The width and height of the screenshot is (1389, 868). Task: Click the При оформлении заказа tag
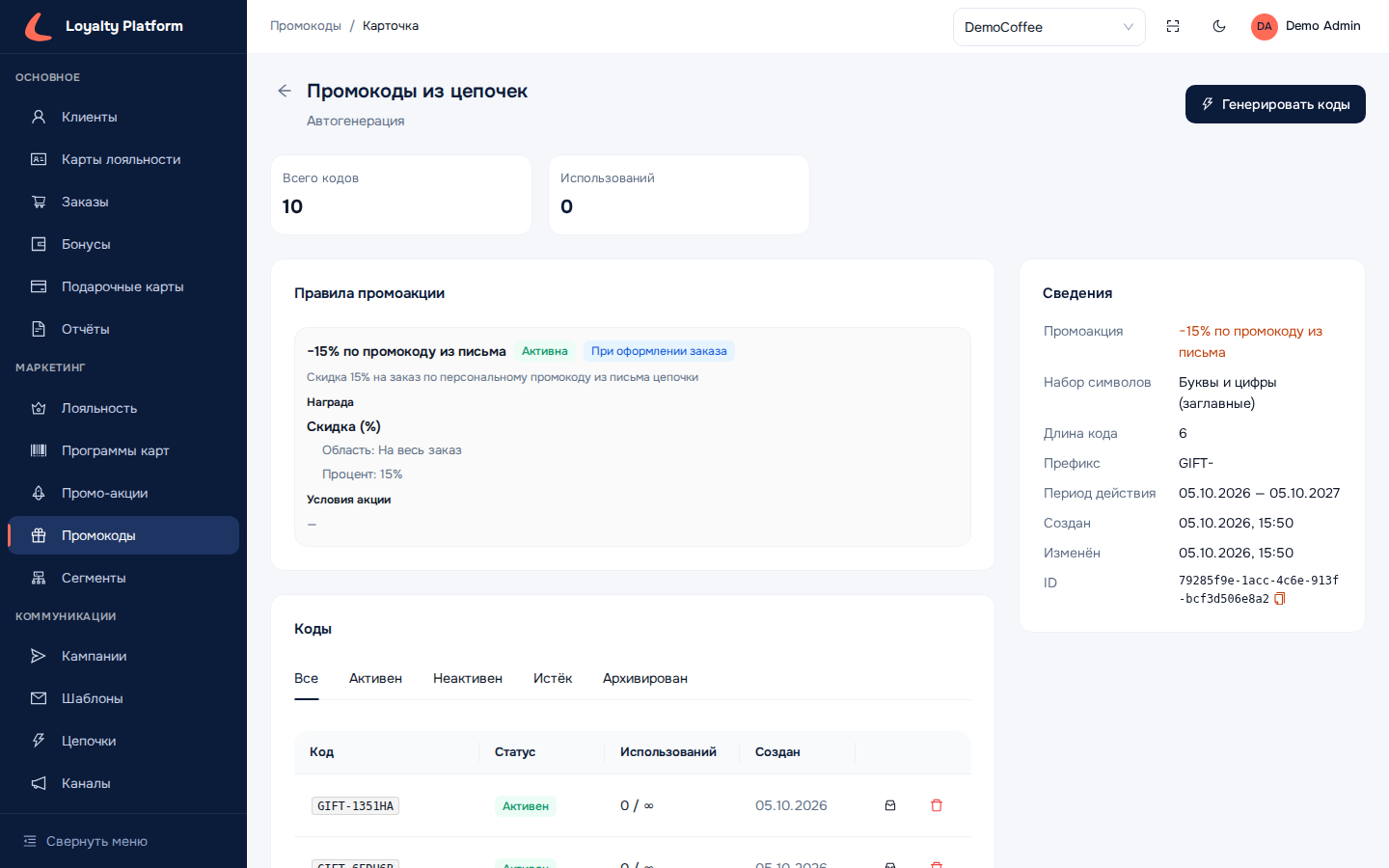point(659,351)
